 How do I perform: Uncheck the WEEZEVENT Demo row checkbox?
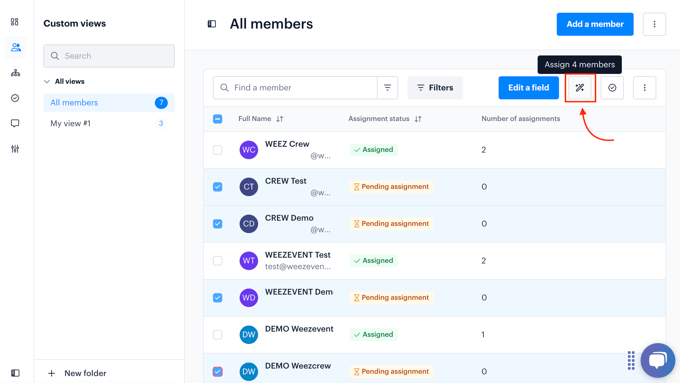point(218,298)
